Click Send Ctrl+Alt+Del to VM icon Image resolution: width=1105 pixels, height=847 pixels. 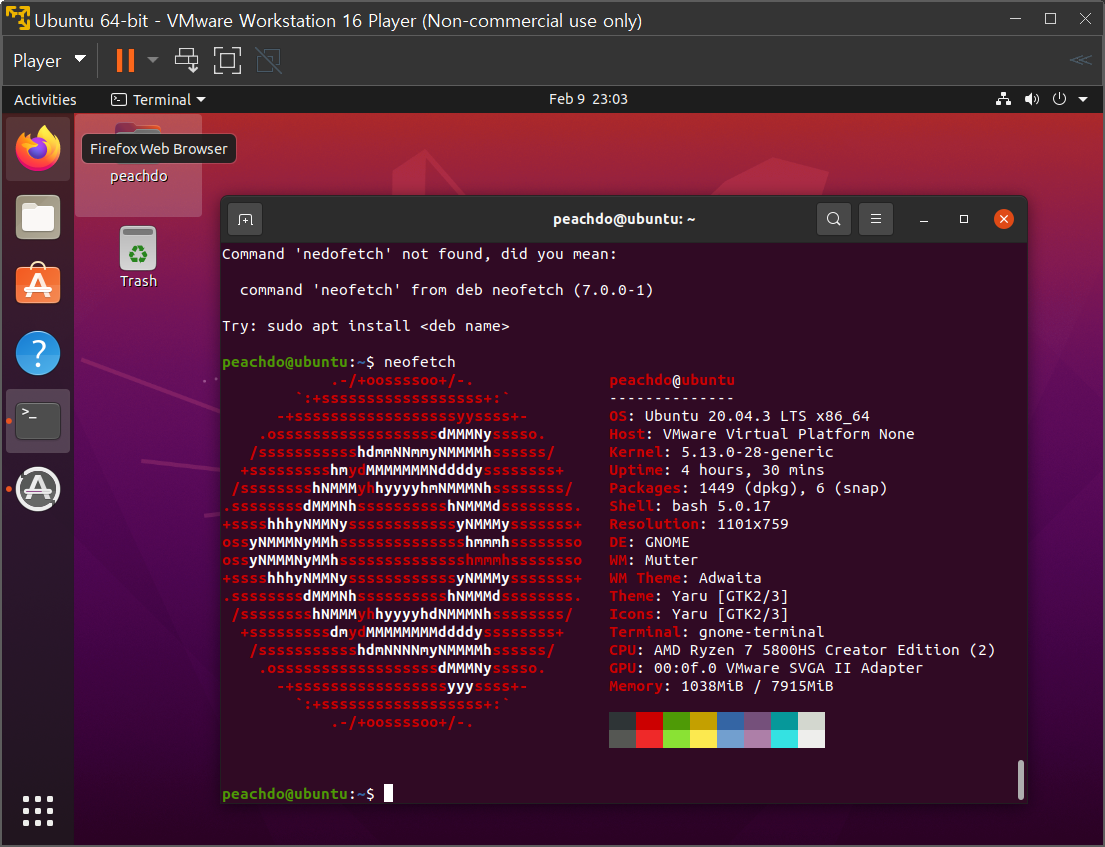187,61
